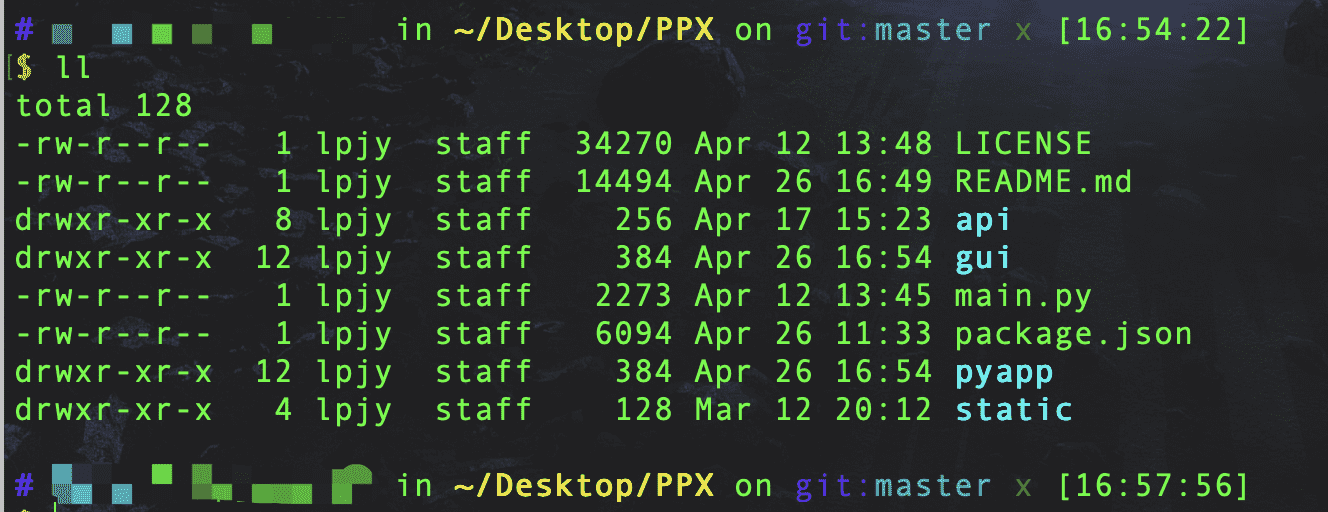Click the "Mar 12 20:12" modification date
The width and height of the screenshot is (1328, 512).
[813, 410]
